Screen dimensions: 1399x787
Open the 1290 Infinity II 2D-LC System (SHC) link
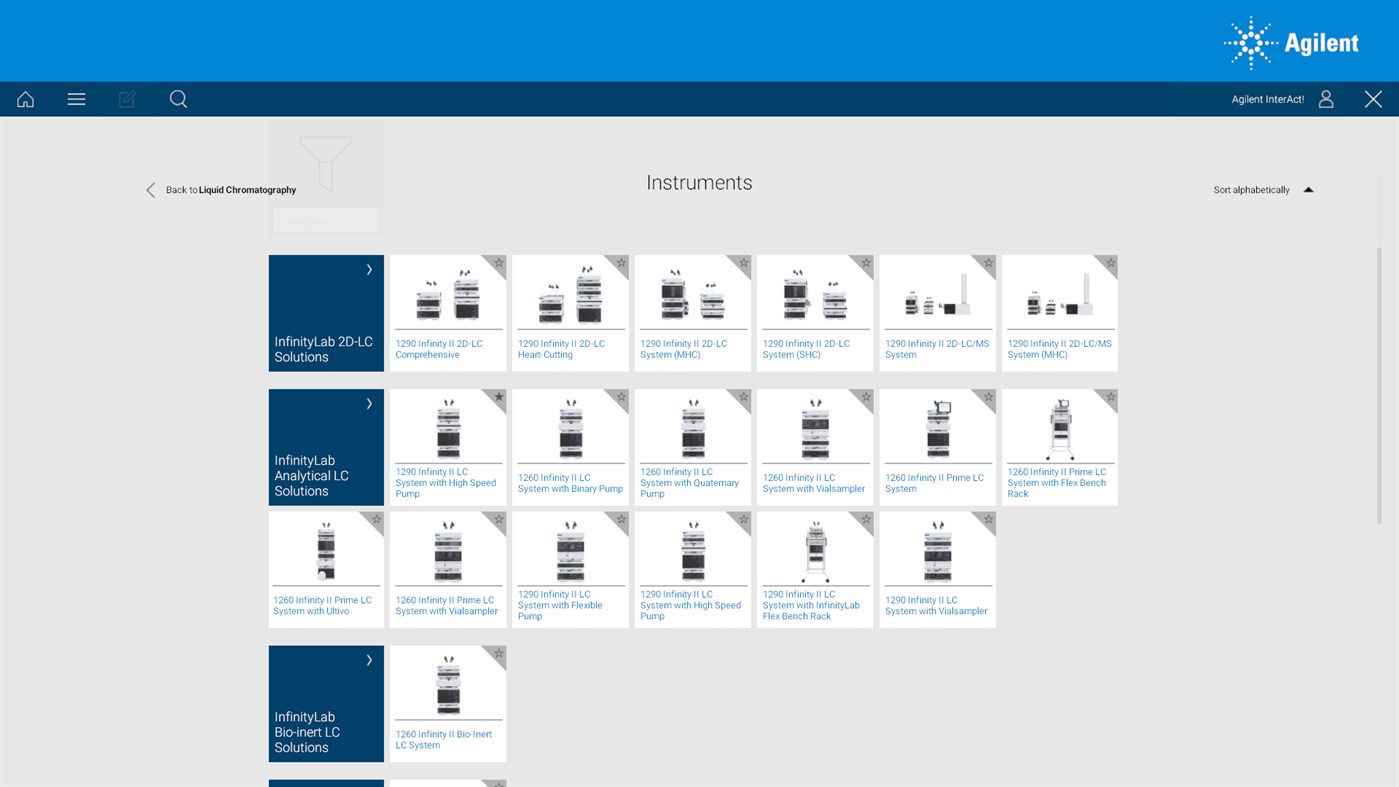pyautogui.click(x=806, y=349)
